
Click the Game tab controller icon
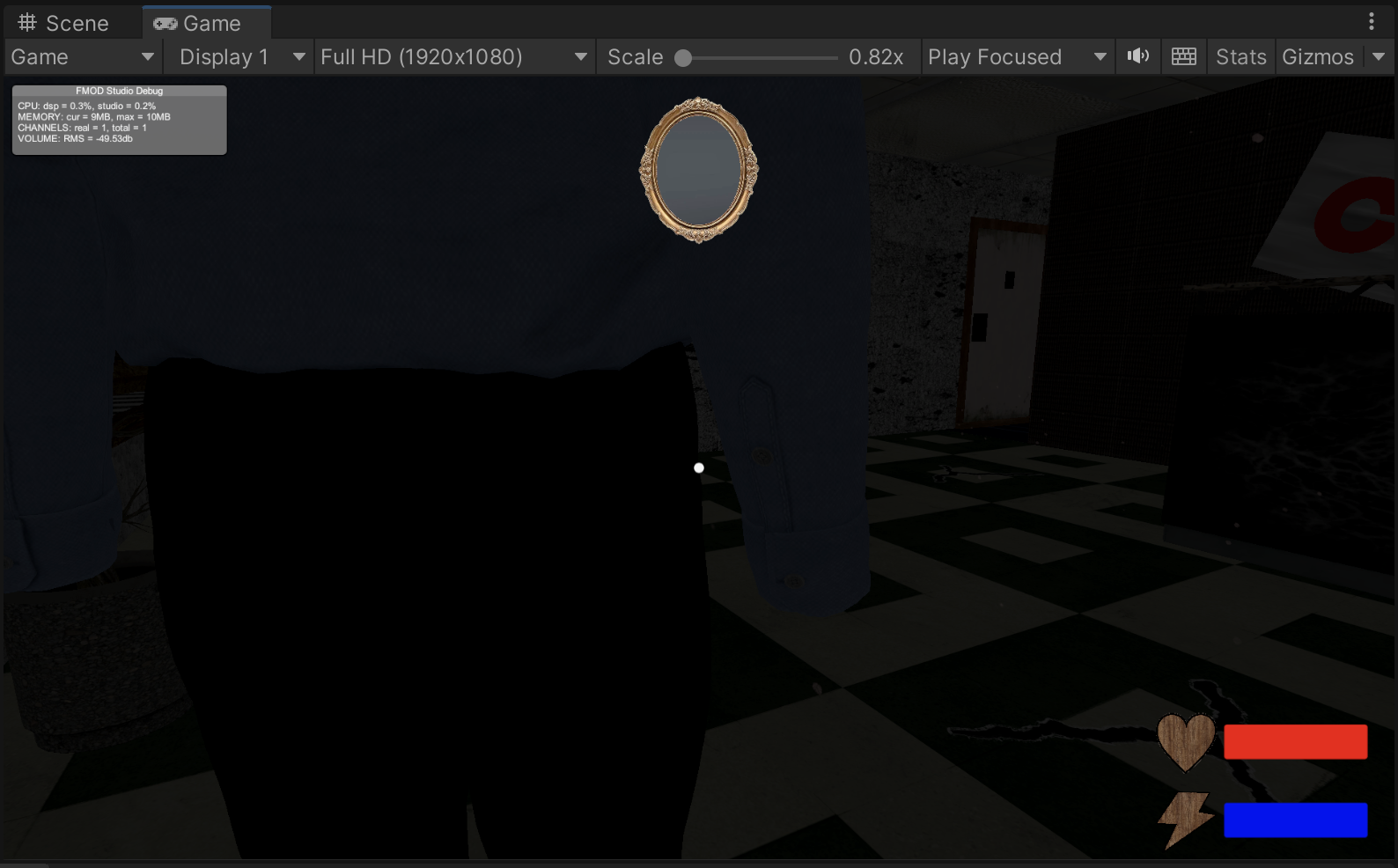(x=166, y=24)
